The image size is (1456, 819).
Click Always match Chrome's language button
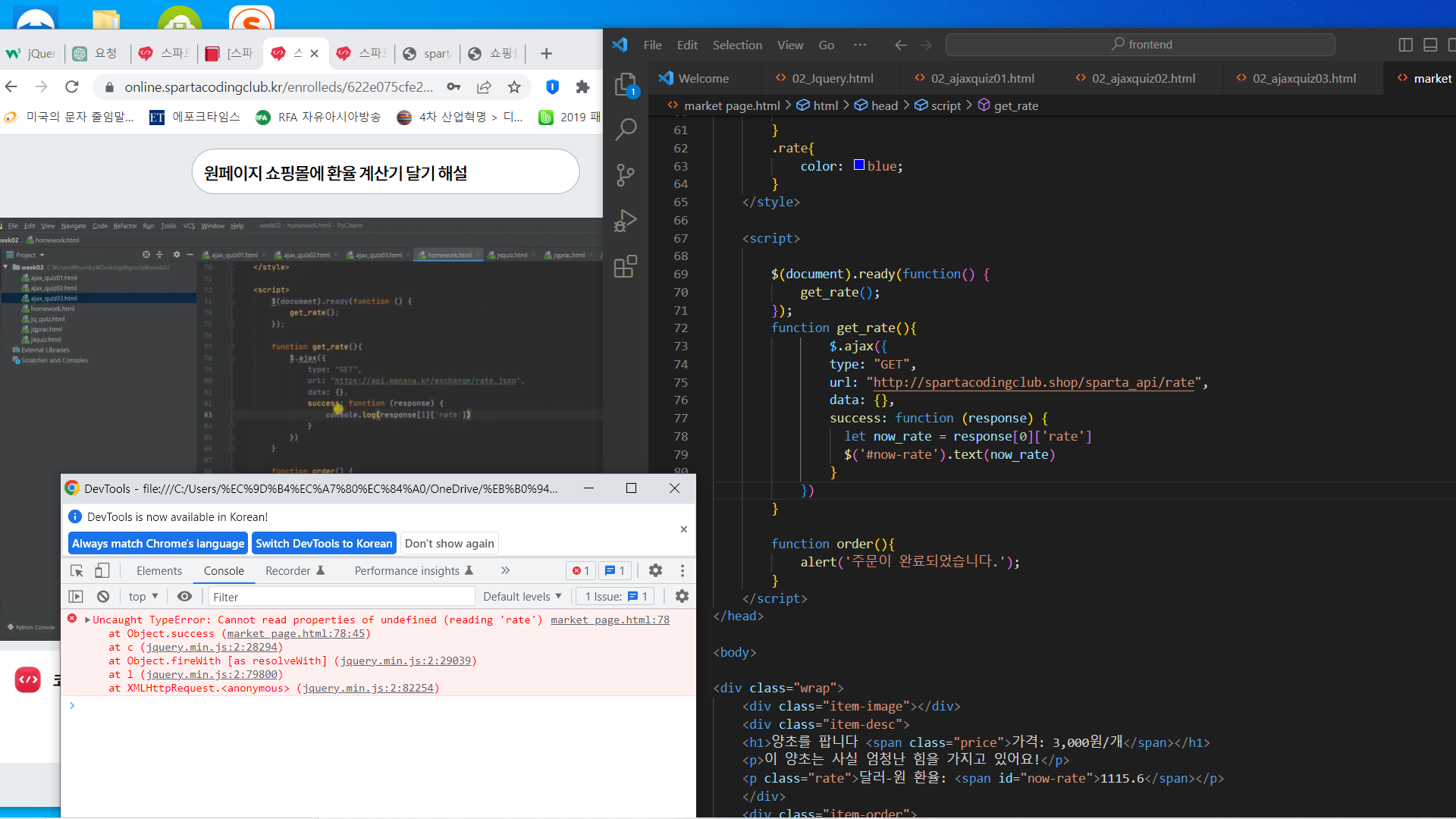158,543
